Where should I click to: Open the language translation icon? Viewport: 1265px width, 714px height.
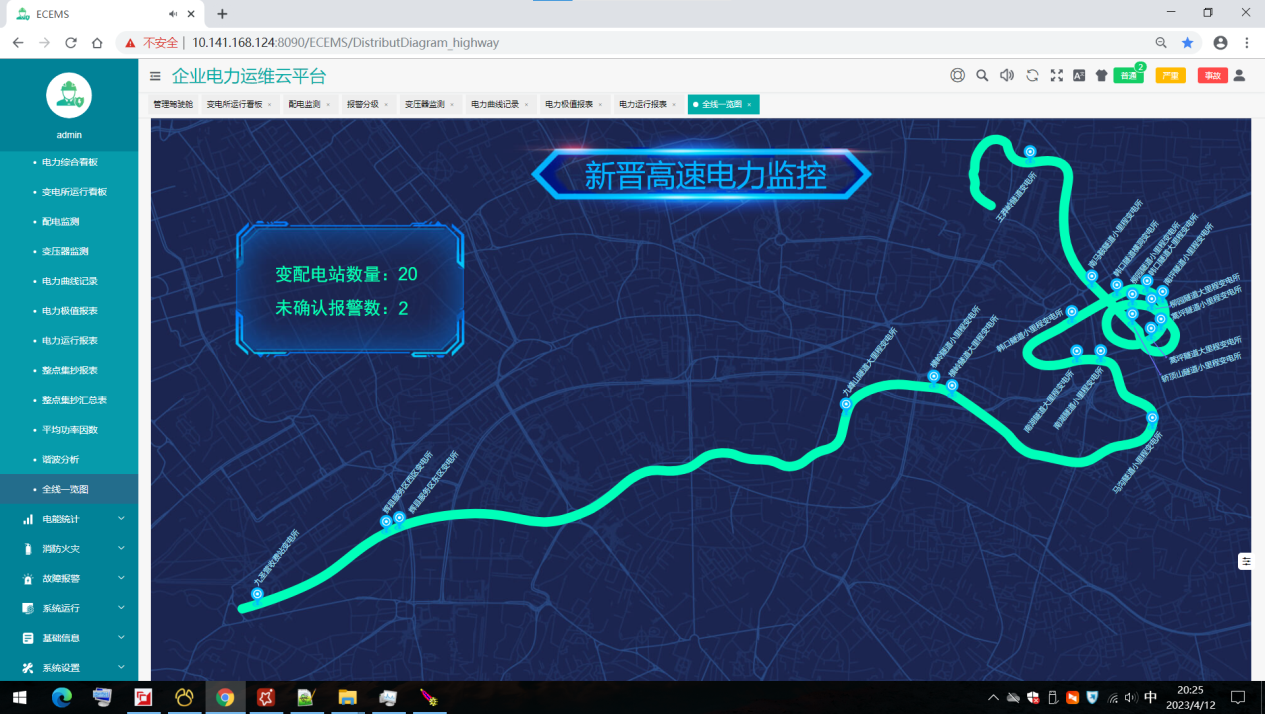[1079, 75]
